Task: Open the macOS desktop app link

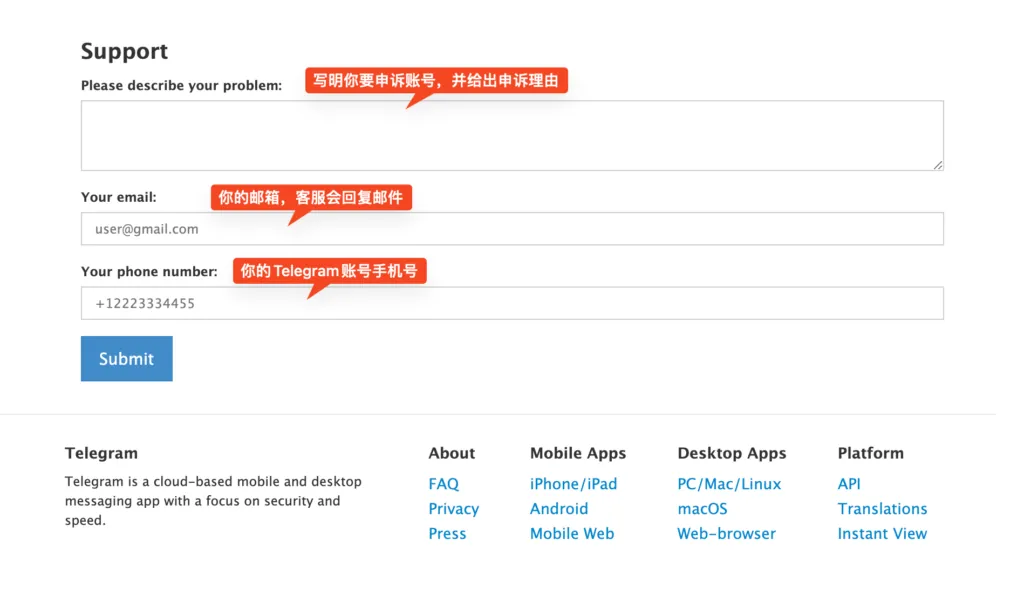Action: (702, 509)
